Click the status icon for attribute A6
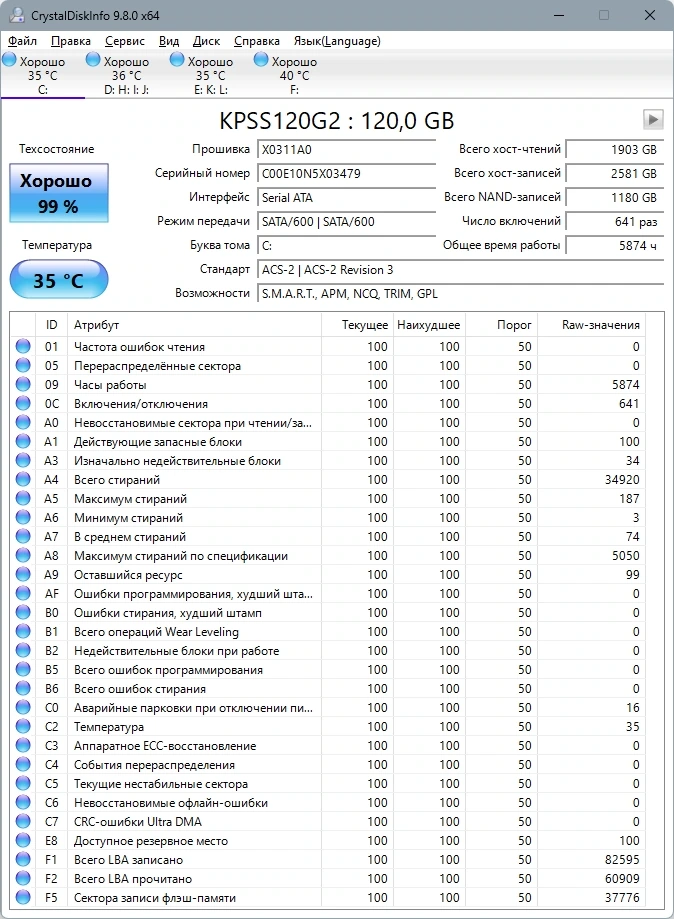This screenshot has height=919, width=674. 23,517
